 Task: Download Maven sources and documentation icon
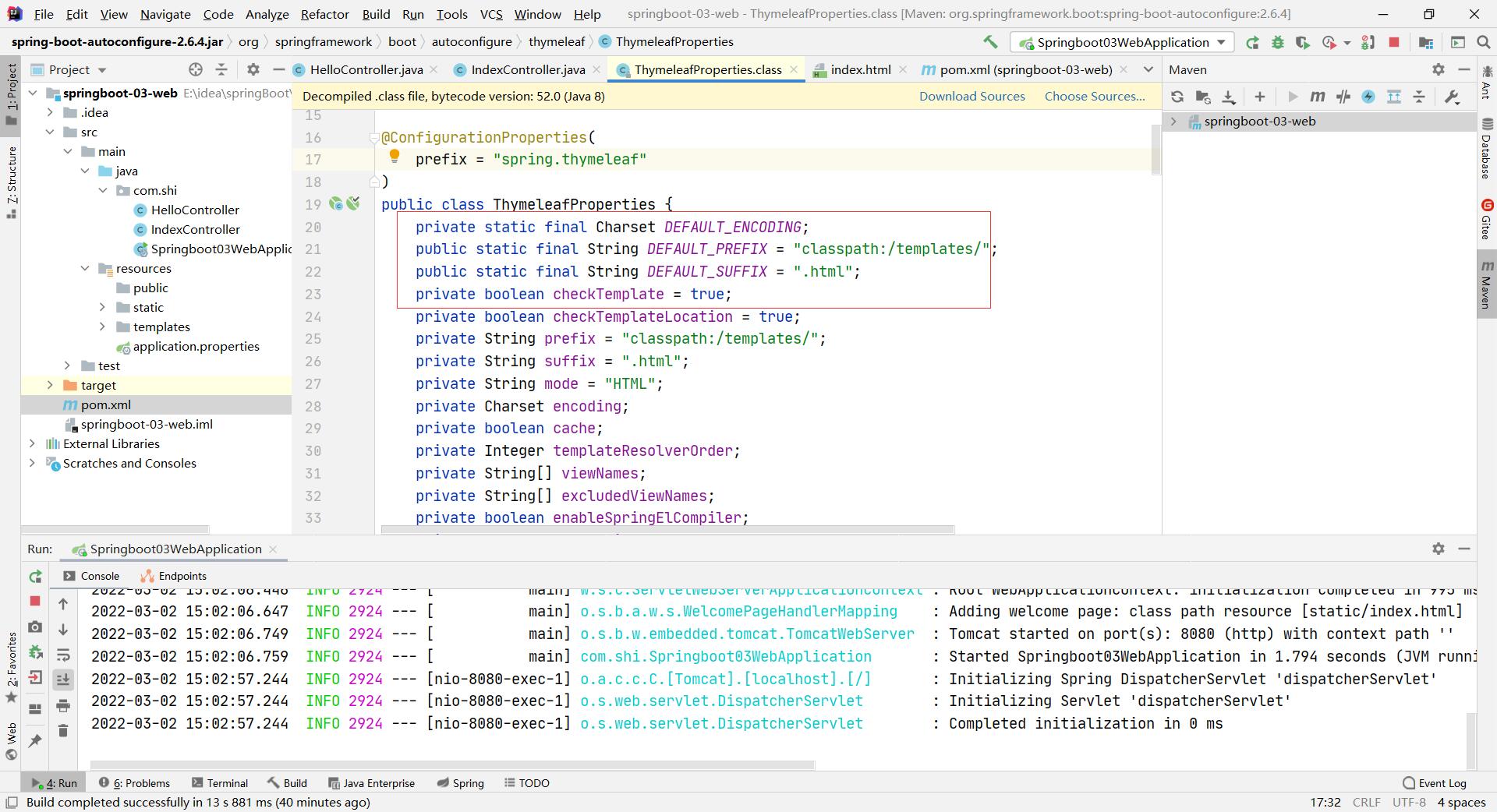coord(1229,97)
